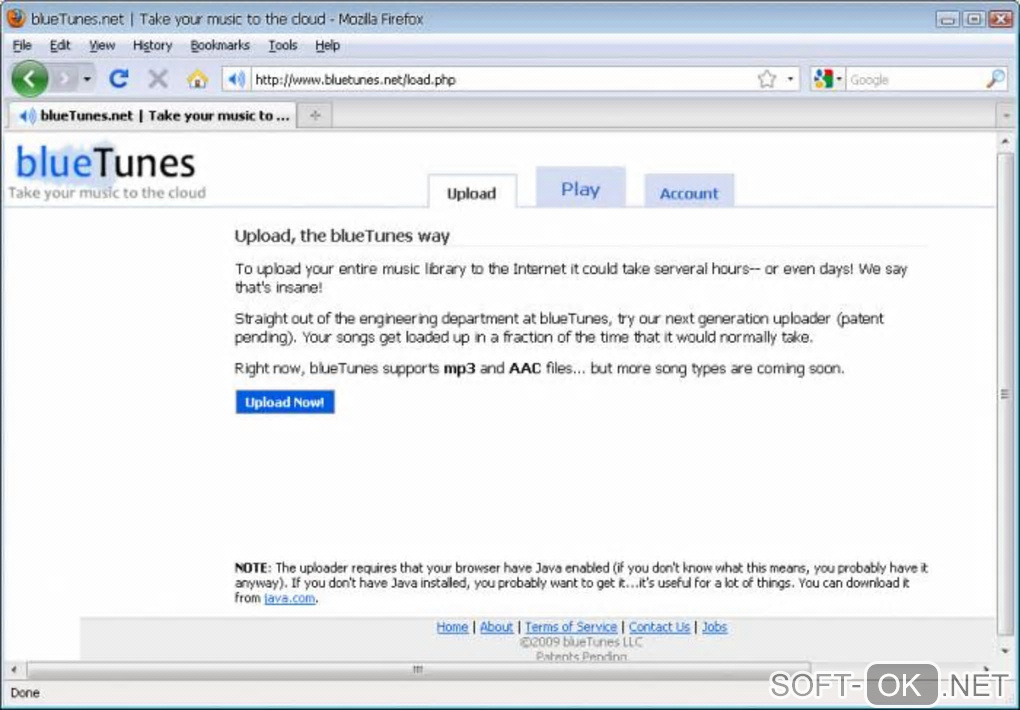Open the Bookmarks menu
Image resolution: width=1020 pixels, height=710 pixels.
click(x=220, y=46)
